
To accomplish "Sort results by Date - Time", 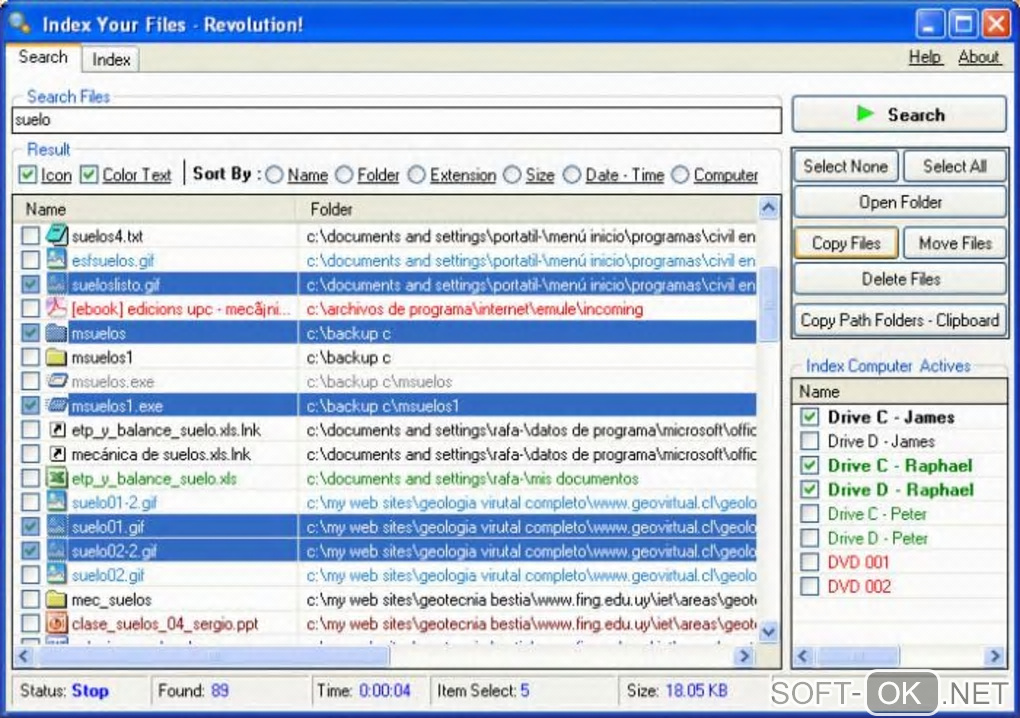I will point(572,175).
